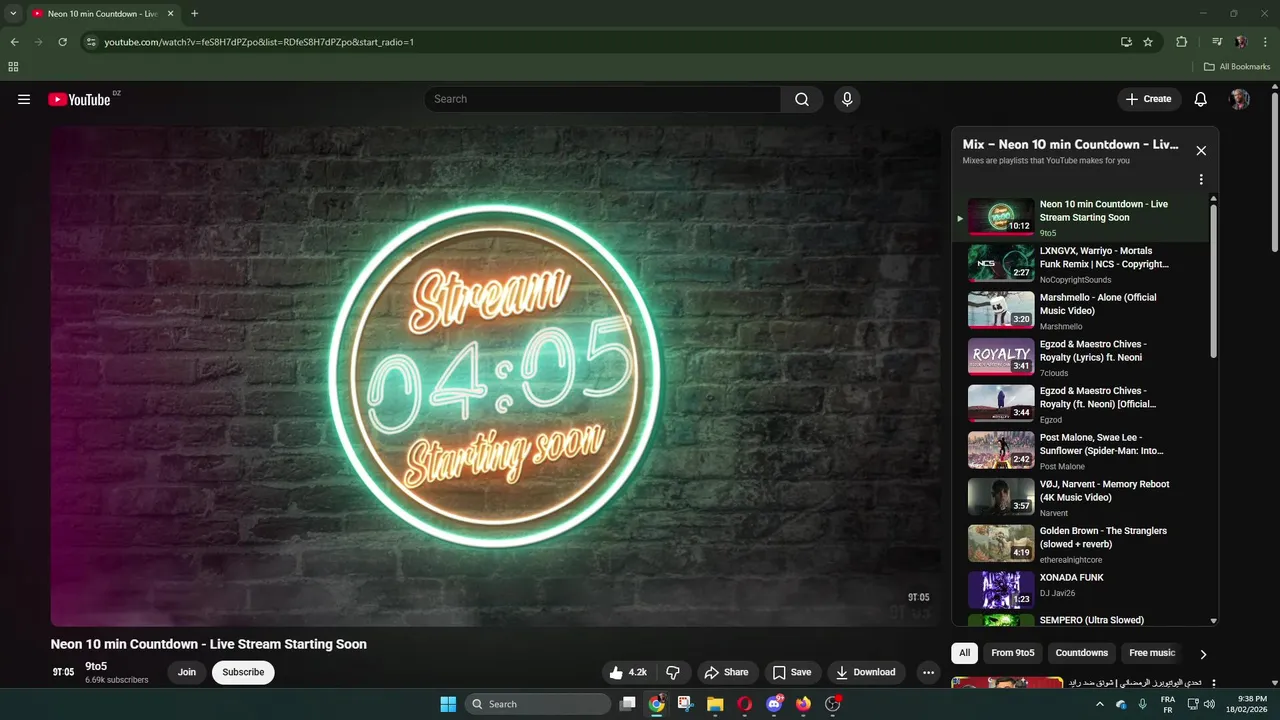Click the browser address bar URL
The image size is (1280, 720).
[x=259, y=42]
